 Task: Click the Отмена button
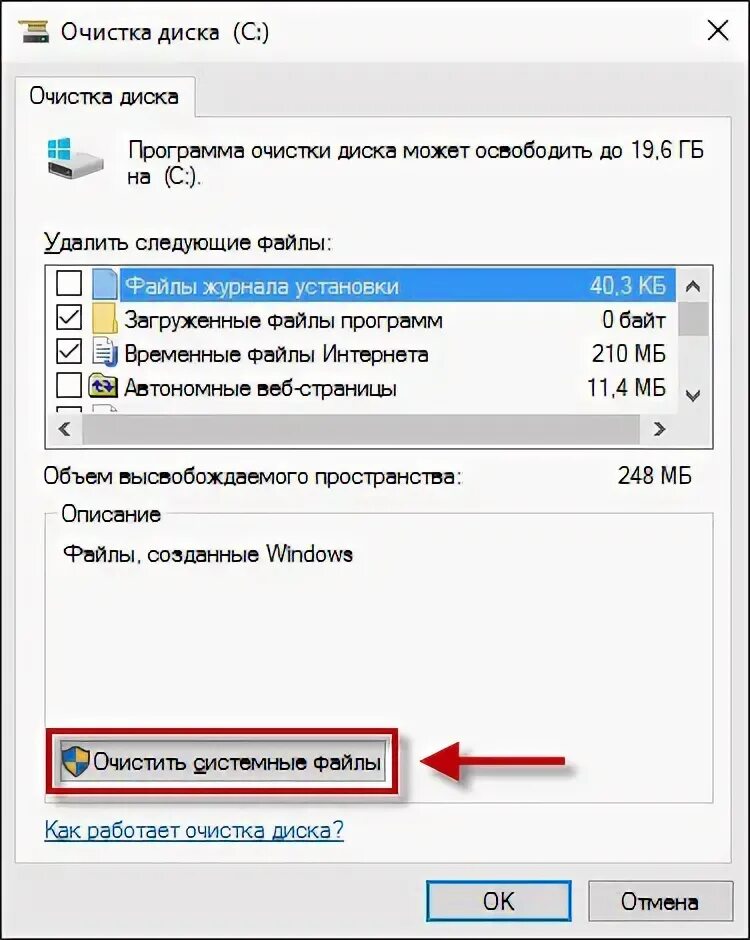[659, 901]
